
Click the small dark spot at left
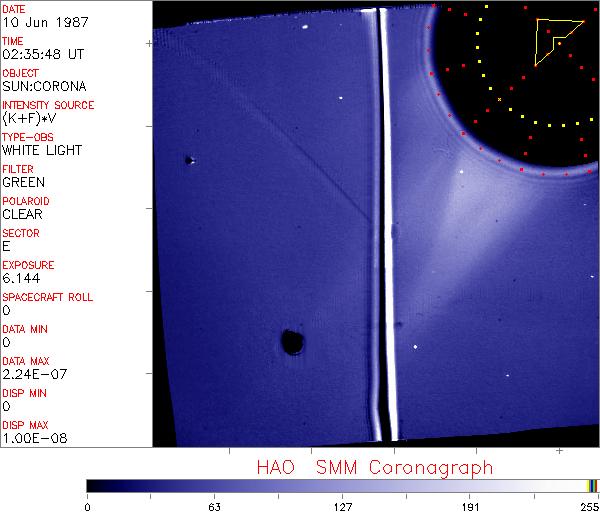coord(188,160)
